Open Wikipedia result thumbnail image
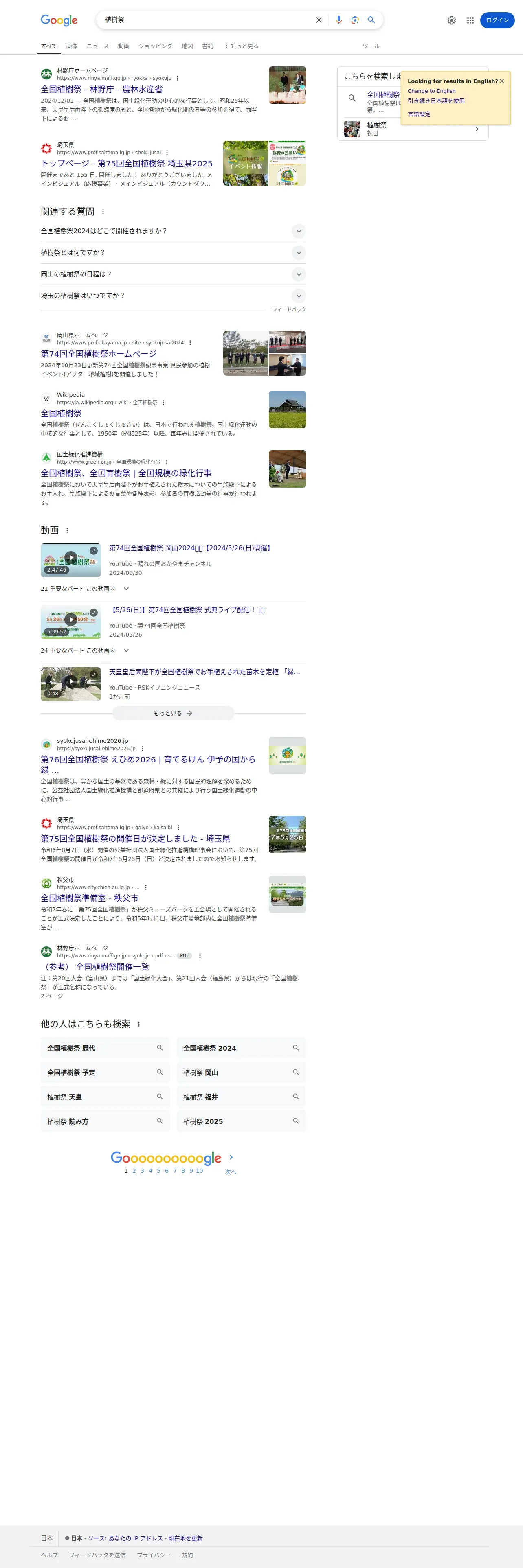 click(288, 410)
